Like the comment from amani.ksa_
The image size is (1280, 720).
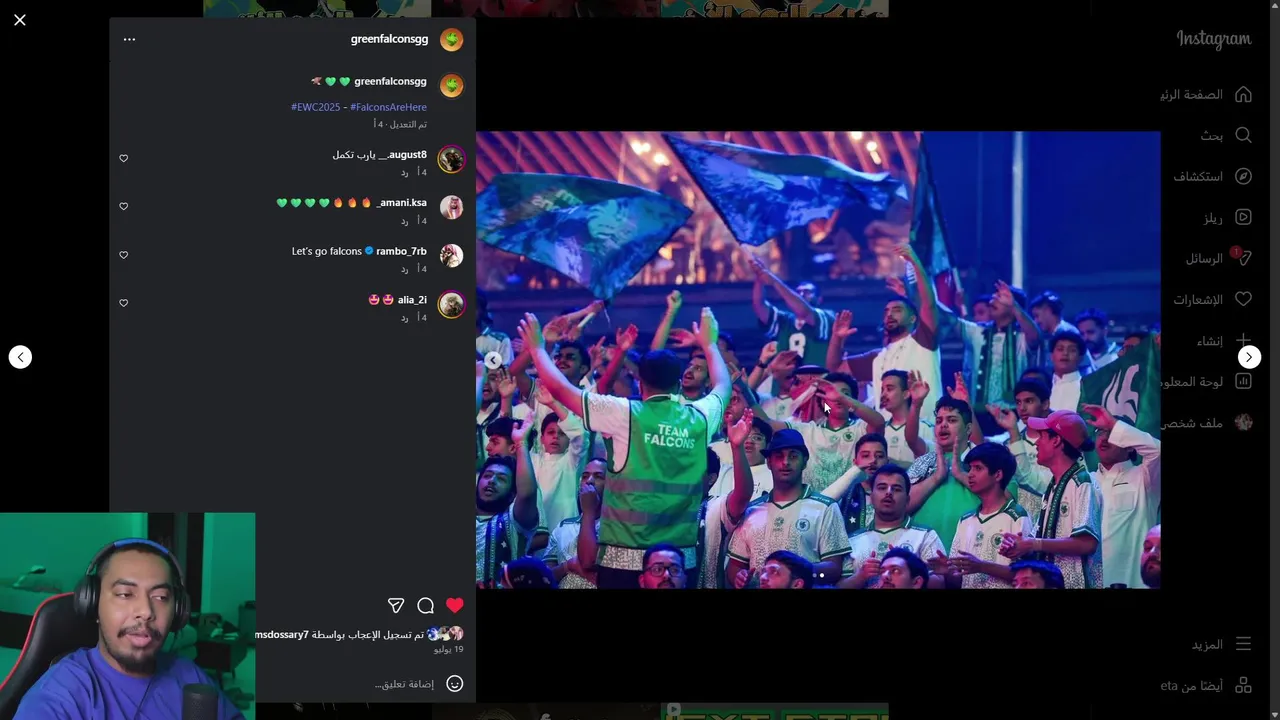point(124,206)
